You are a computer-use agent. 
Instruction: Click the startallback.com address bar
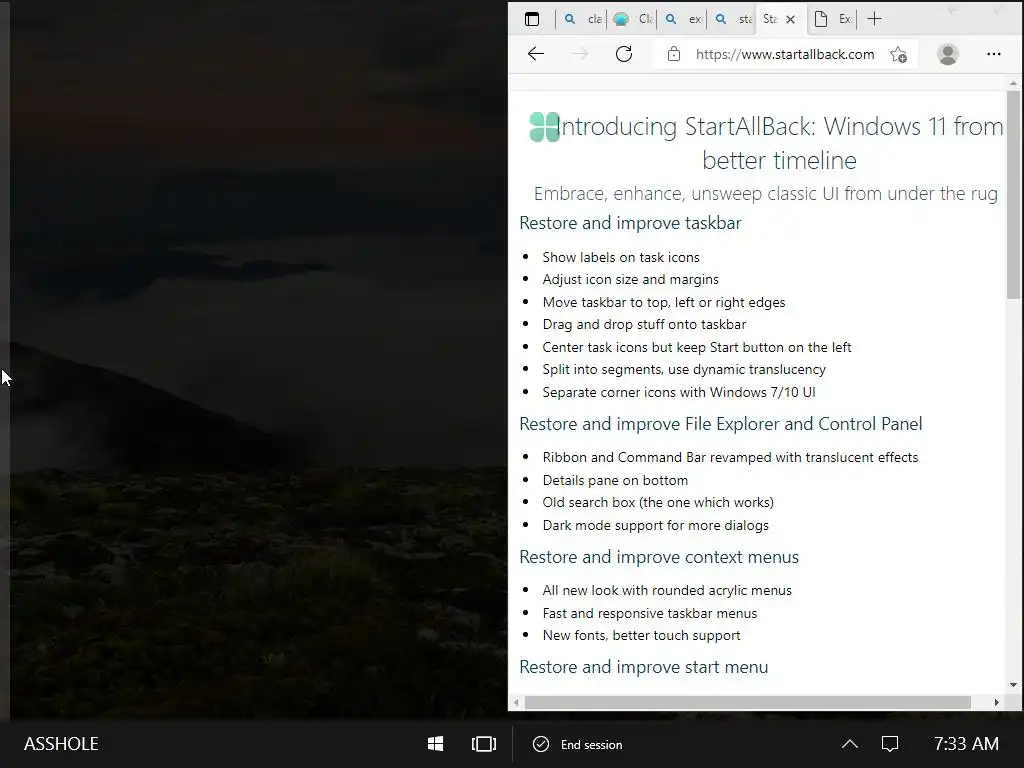784,54
